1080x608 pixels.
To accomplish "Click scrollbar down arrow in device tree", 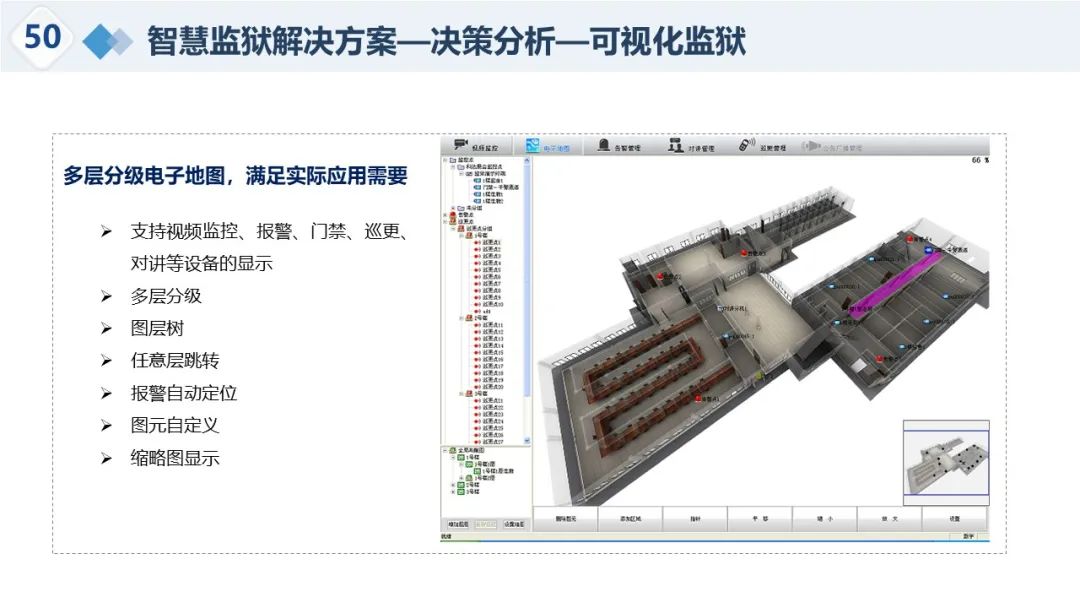I will (x=528, y=440).
